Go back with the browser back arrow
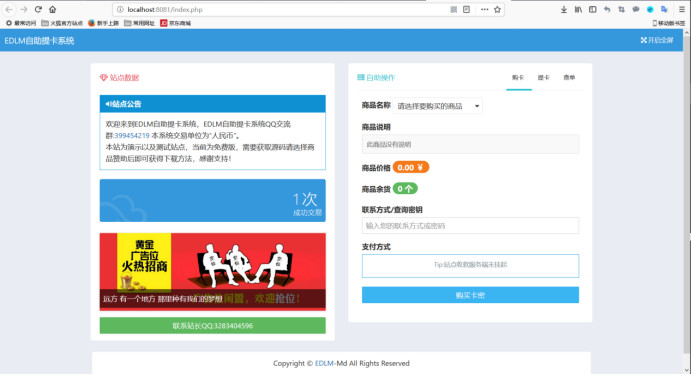Image resolution: width=692 pixels, height=375 pixels. click(9, 9)
